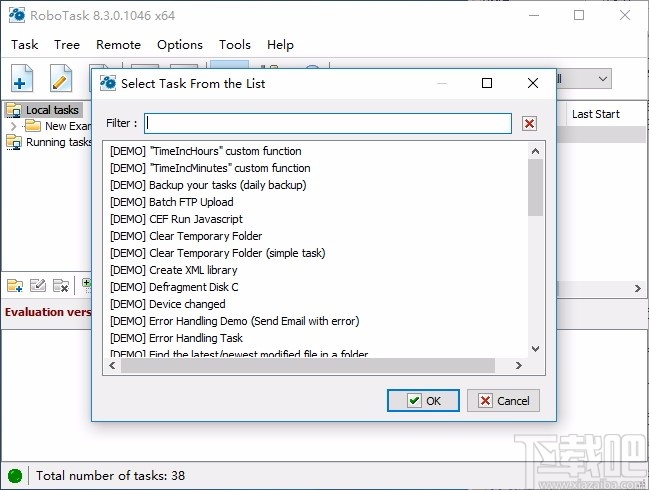Click the edit folder icon
Screen dimensions: 649x490
point(38,285)
